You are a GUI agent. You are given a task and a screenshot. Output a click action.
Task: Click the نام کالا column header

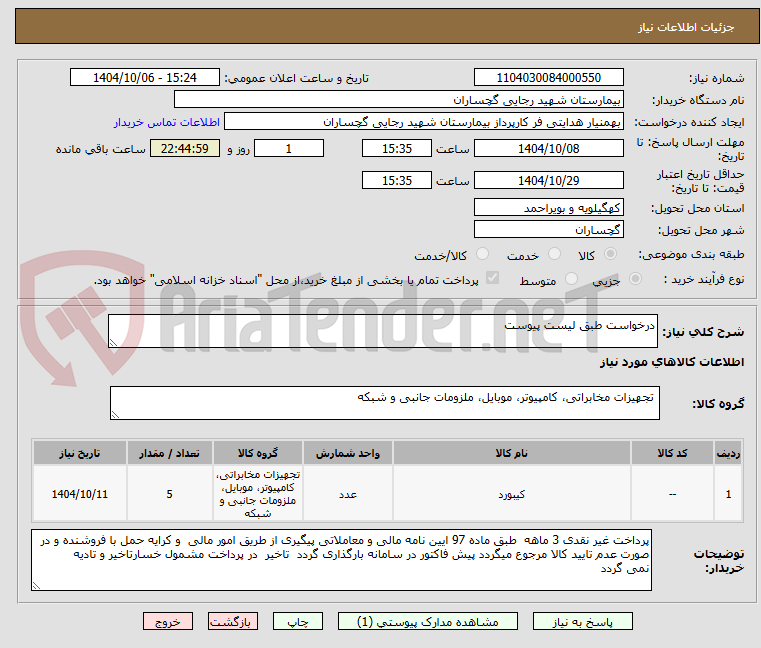tap(512, 453)
